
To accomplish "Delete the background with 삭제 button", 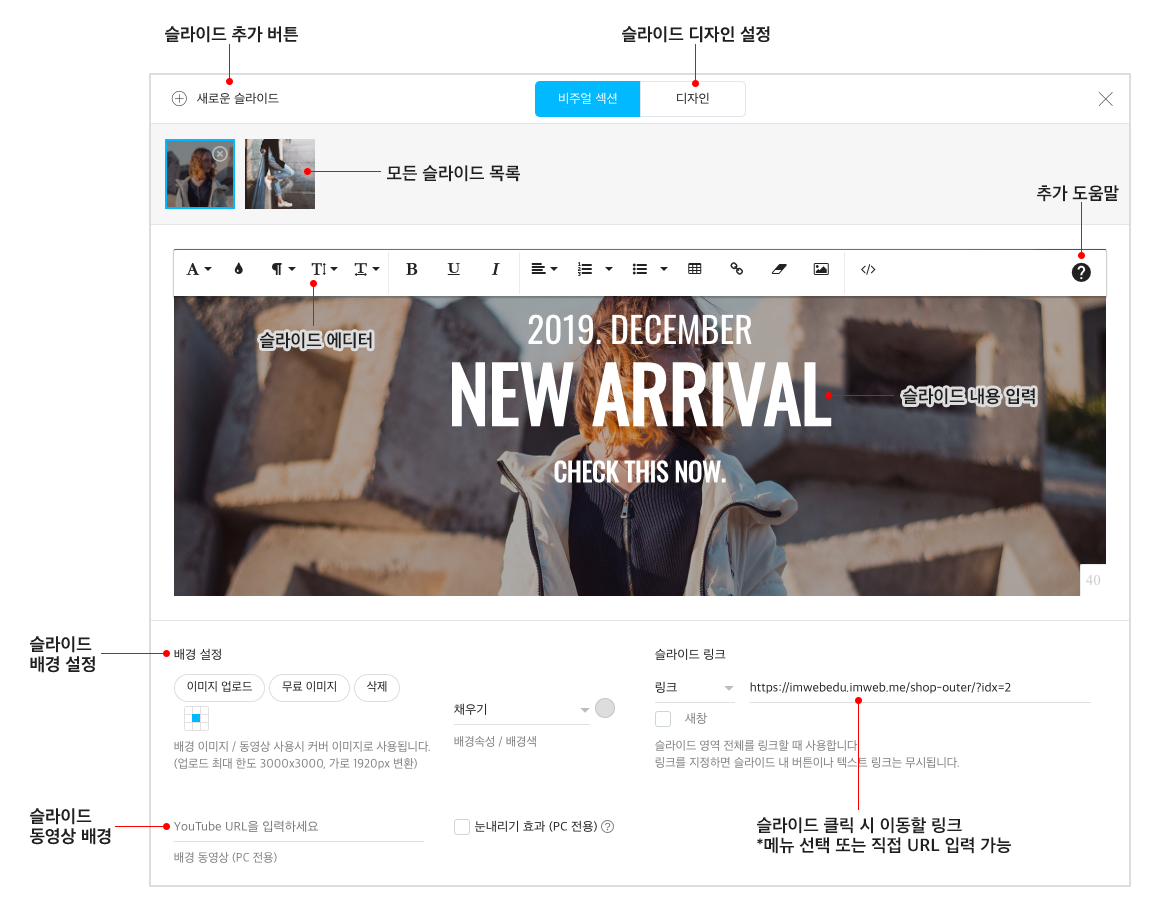I will 377,687.
